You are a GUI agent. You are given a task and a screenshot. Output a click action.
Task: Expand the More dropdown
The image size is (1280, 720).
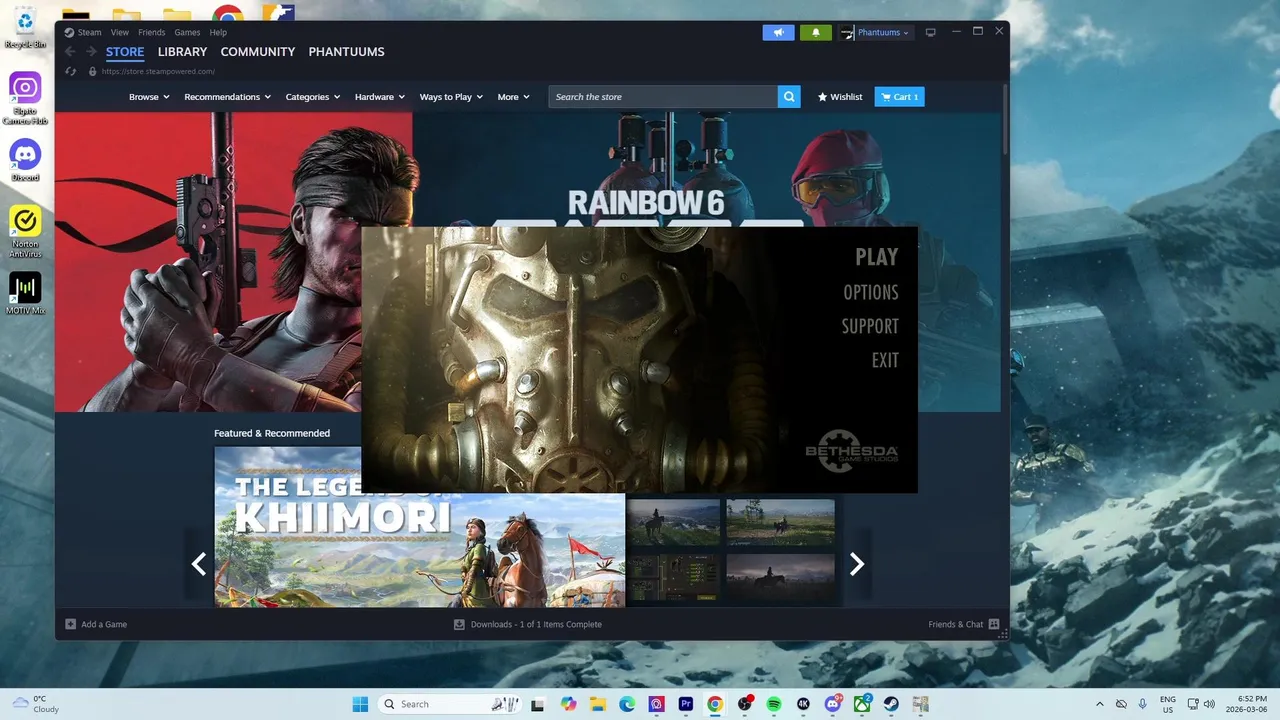coord(514,97)
